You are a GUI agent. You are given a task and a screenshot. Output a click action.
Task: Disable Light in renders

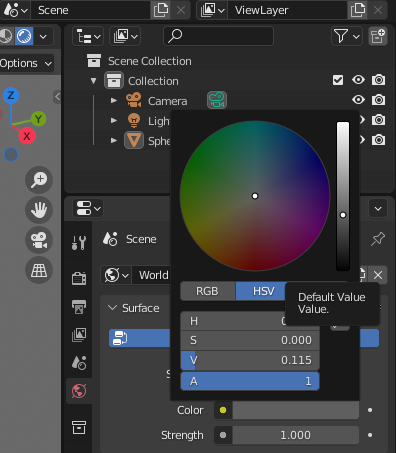pos(378,120)
